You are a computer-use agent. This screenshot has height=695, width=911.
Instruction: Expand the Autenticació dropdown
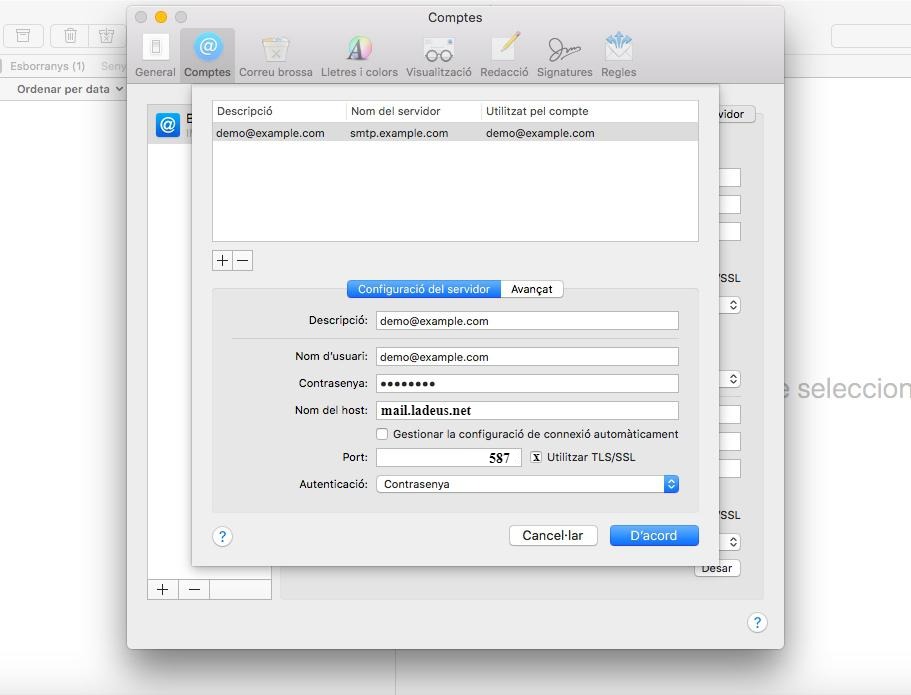click(527, 484)
